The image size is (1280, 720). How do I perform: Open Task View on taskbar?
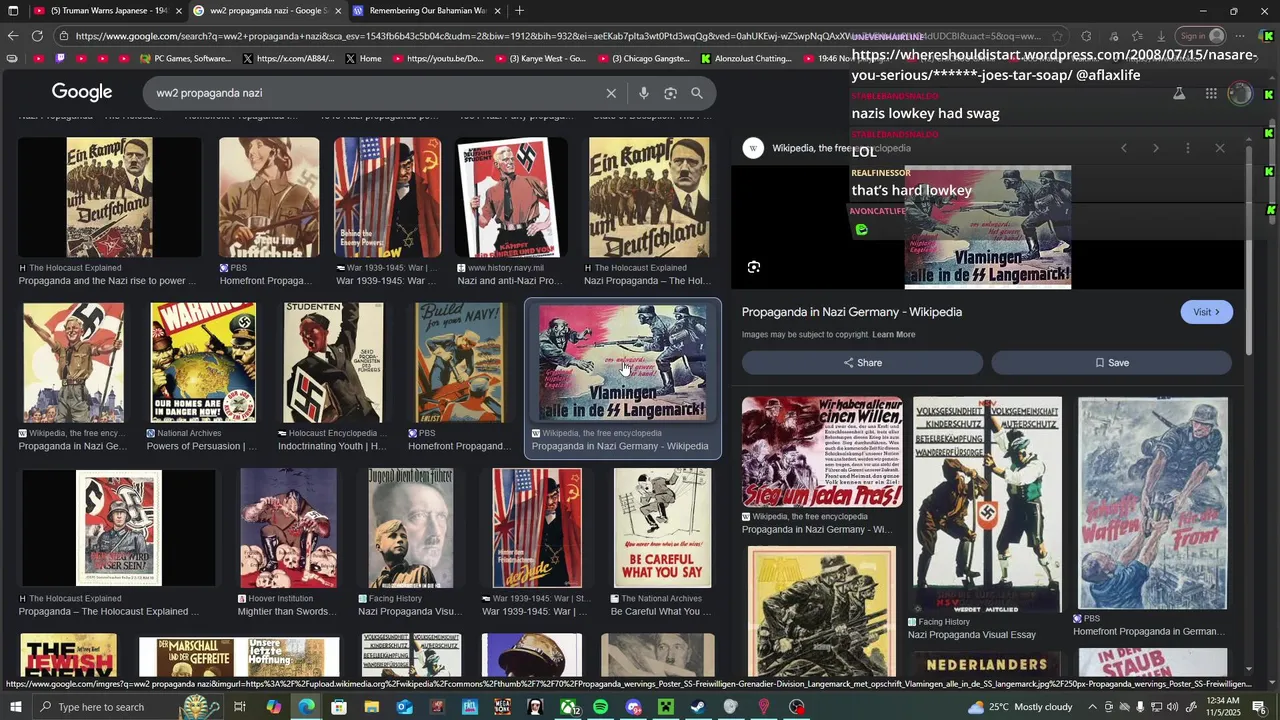pyautogui.click(x=240, y=707)
